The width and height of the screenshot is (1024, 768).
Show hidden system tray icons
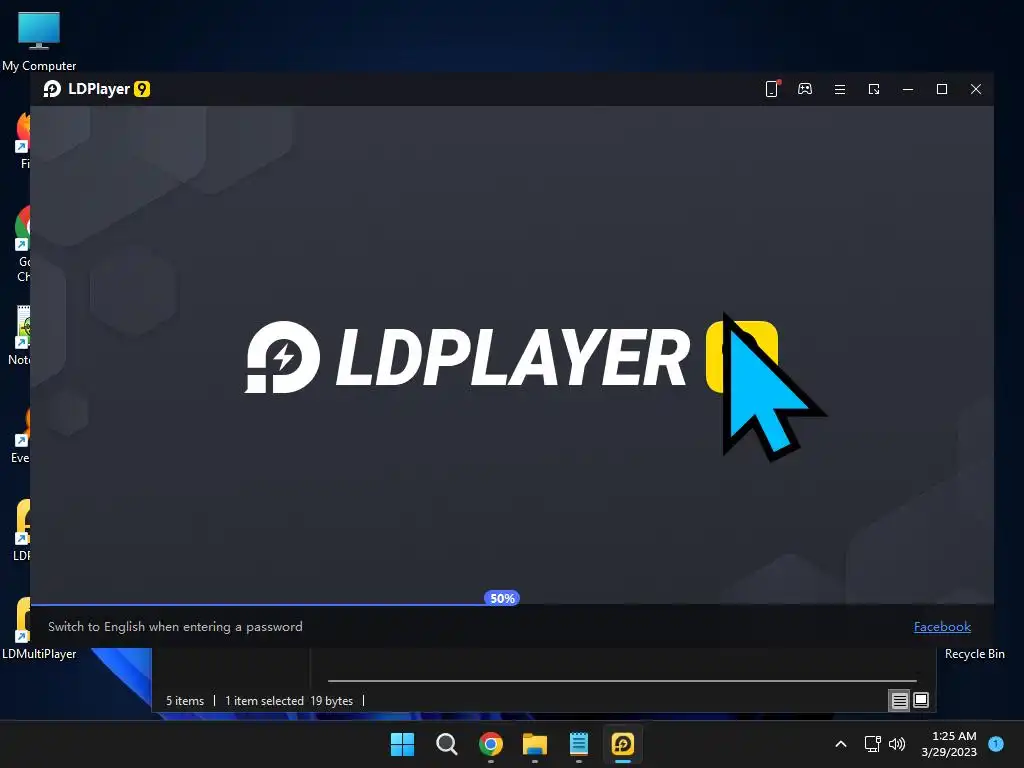click(841, 744)
